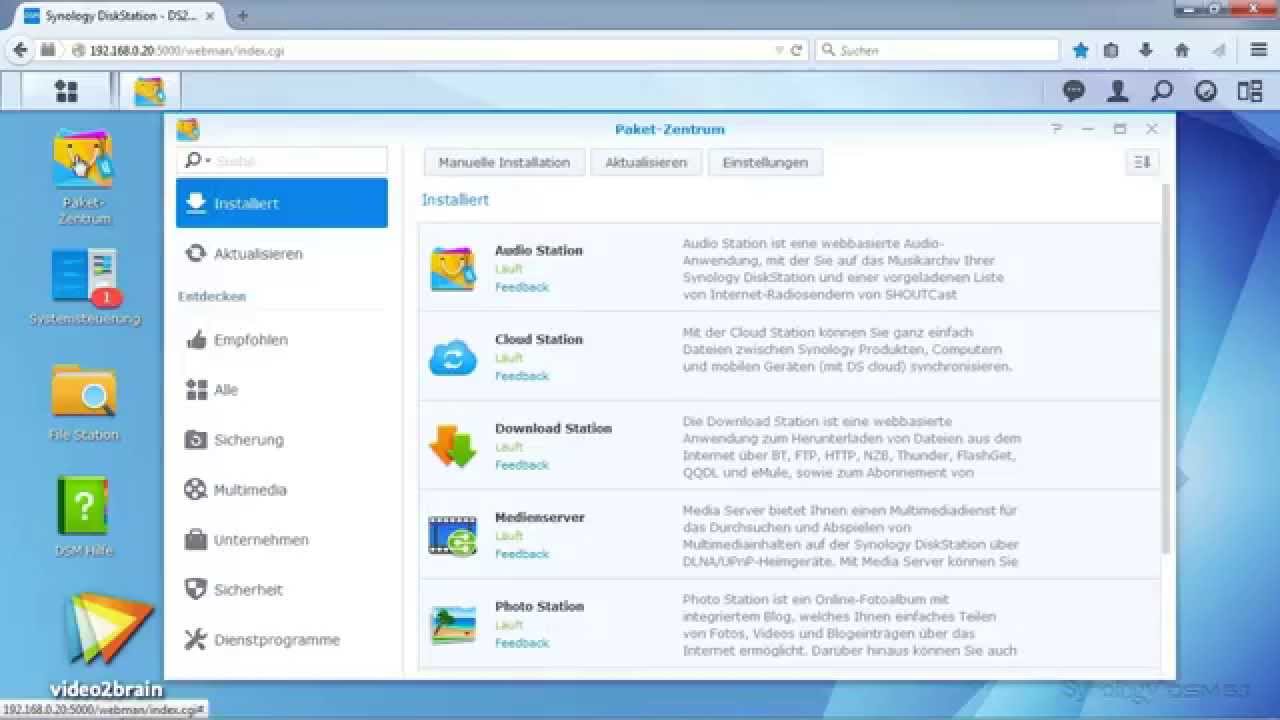
Task: Select the Synology DiskStation browser tab
Action: (x=122, y=16)
